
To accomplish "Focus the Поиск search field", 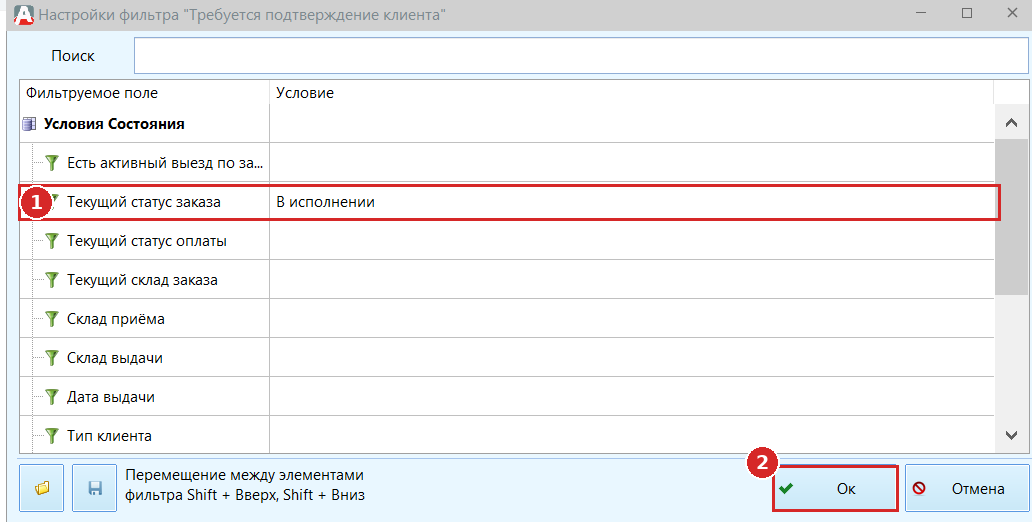I will (x=580, y=56).
